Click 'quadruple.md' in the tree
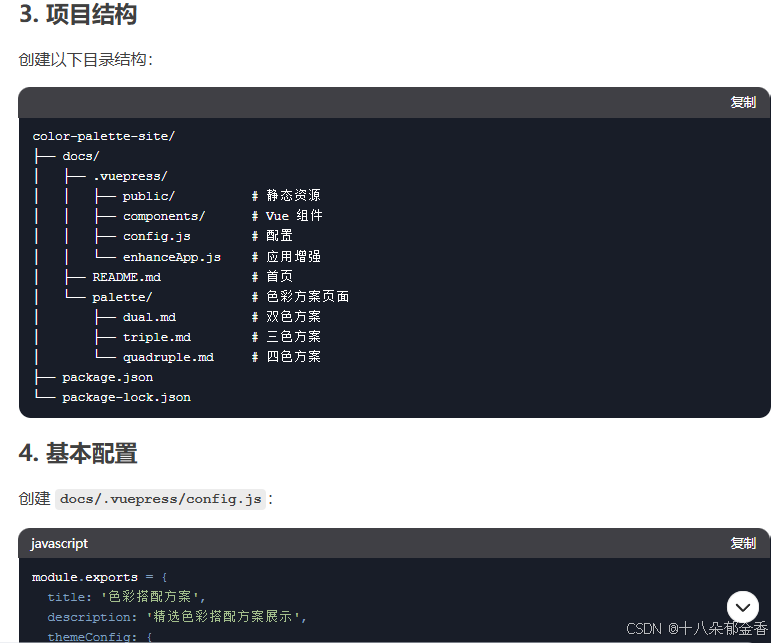The image size is (776, 643). (x=168, y=357)
